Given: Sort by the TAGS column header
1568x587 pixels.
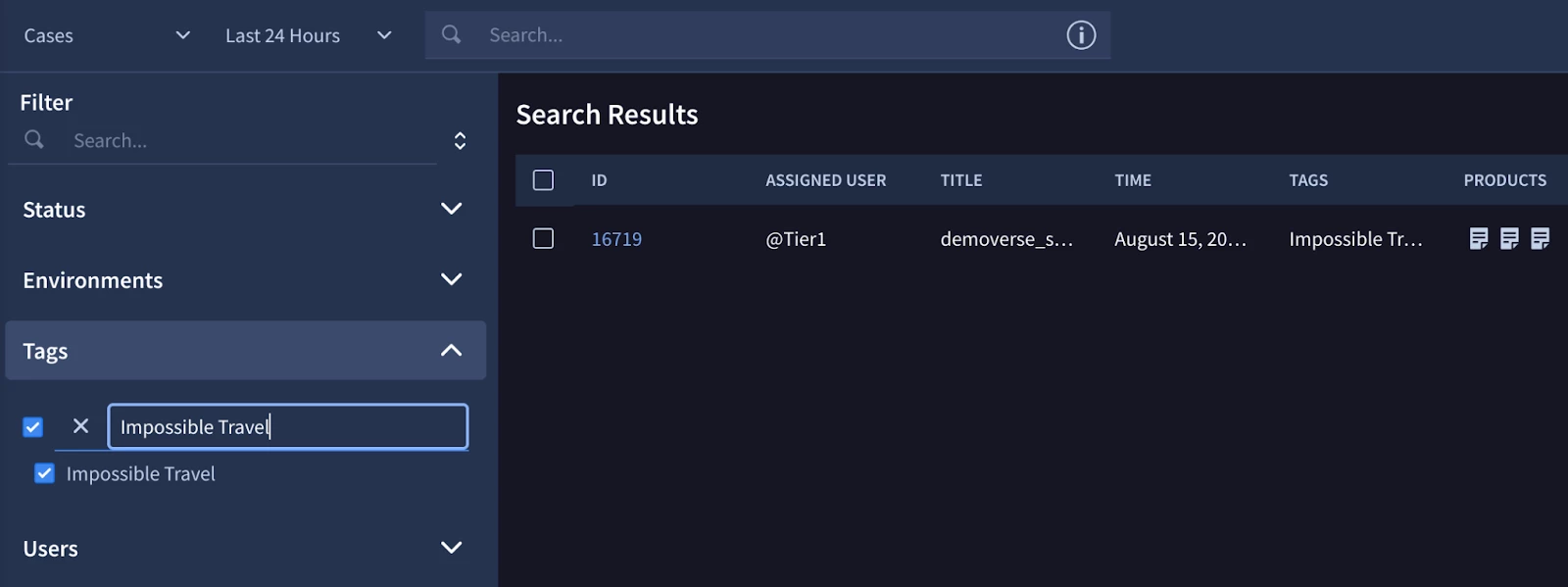Looking at the screenshot, I should coord(1308,180).
